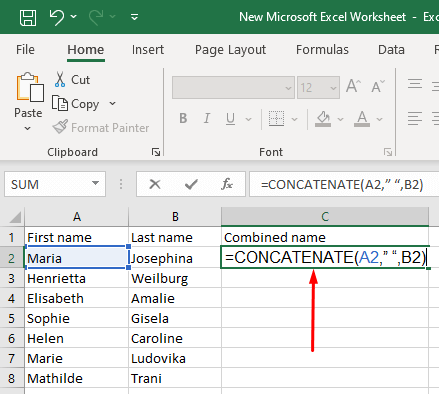Click the 'Last name' header cell

[175, 237]
